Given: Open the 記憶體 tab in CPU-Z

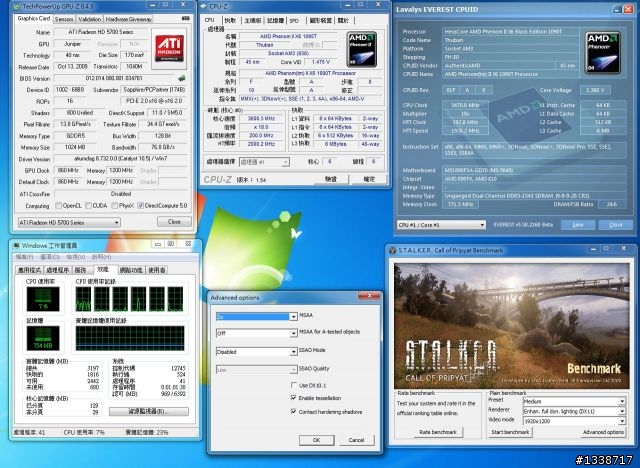Looking at the screenshot, I should coord(275,20).
